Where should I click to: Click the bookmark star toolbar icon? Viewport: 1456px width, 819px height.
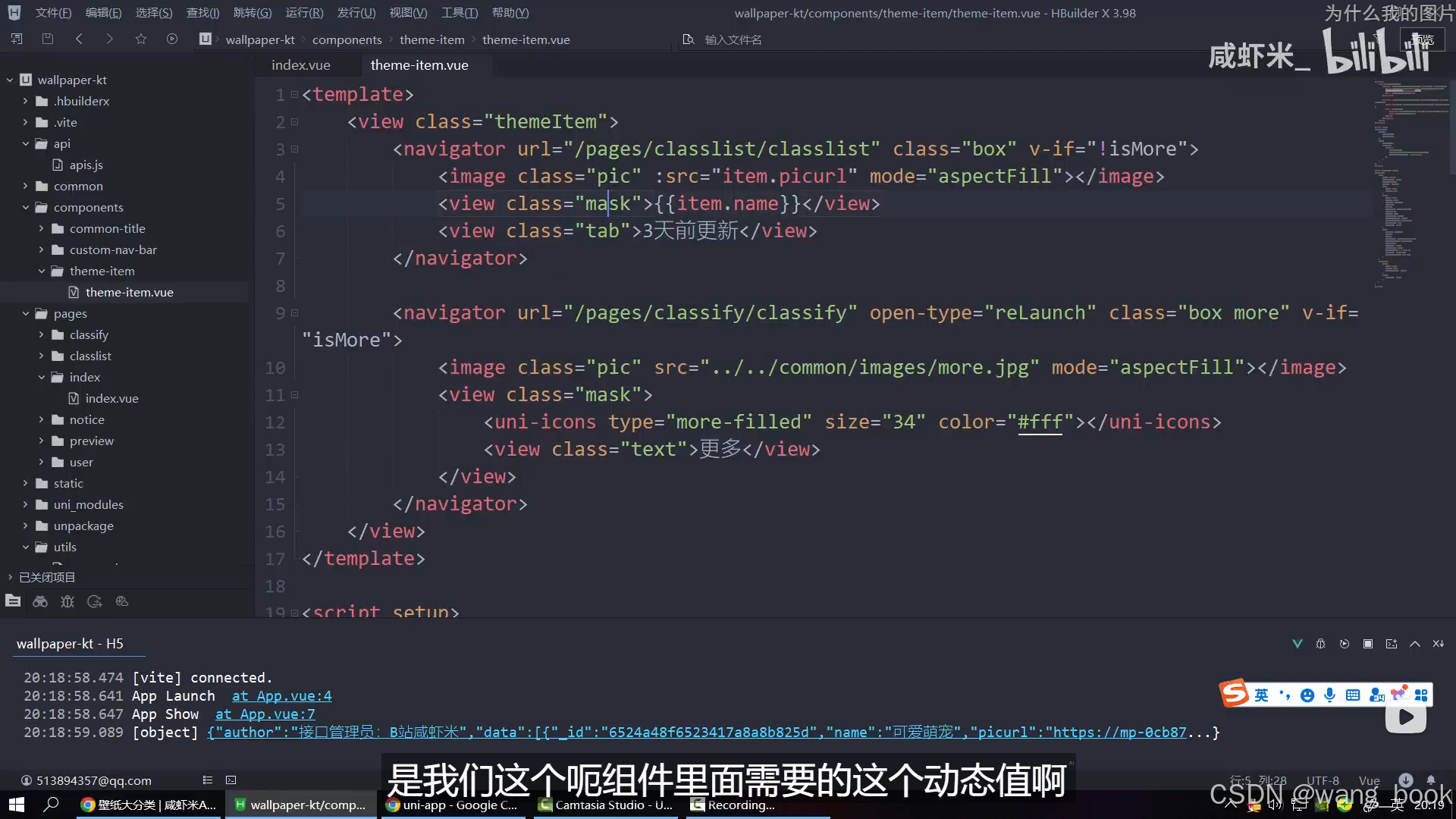click(x=141, y=39)
